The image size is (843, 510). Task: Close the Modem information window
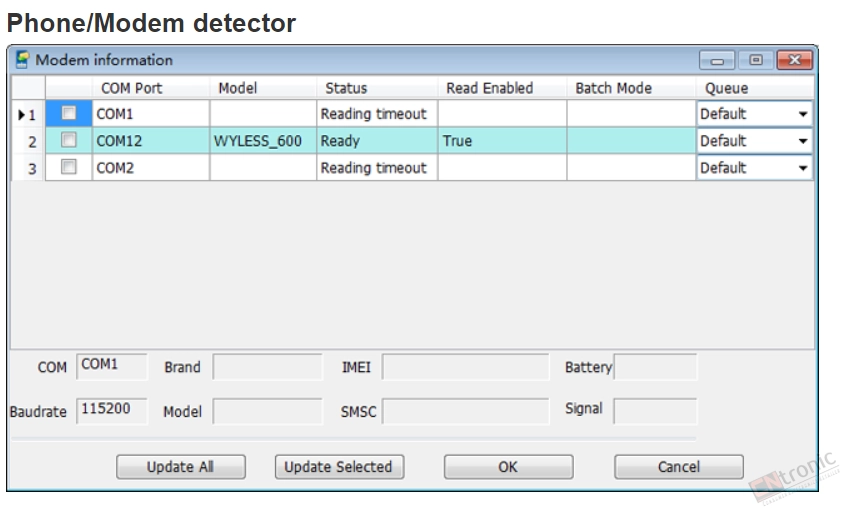coord(794,60)
